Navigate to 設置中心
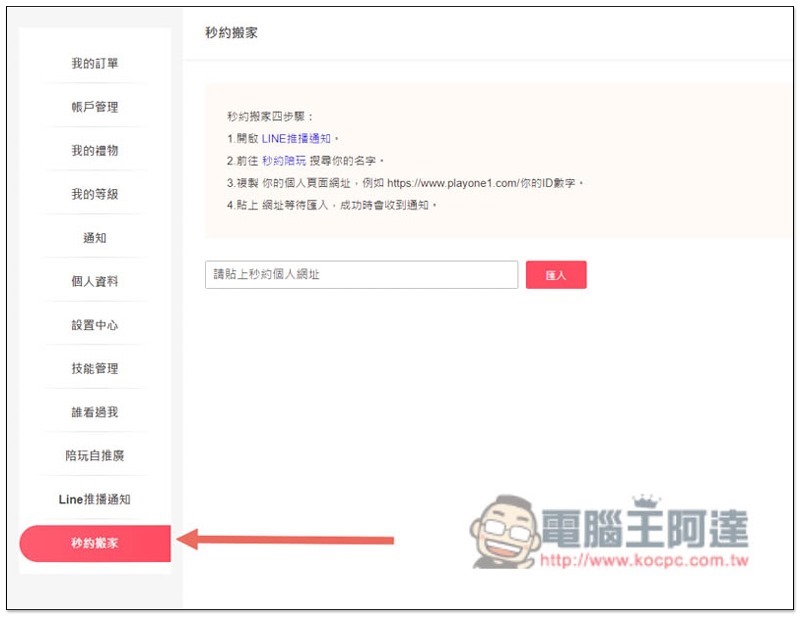800x617 pixels. [95, 325]
